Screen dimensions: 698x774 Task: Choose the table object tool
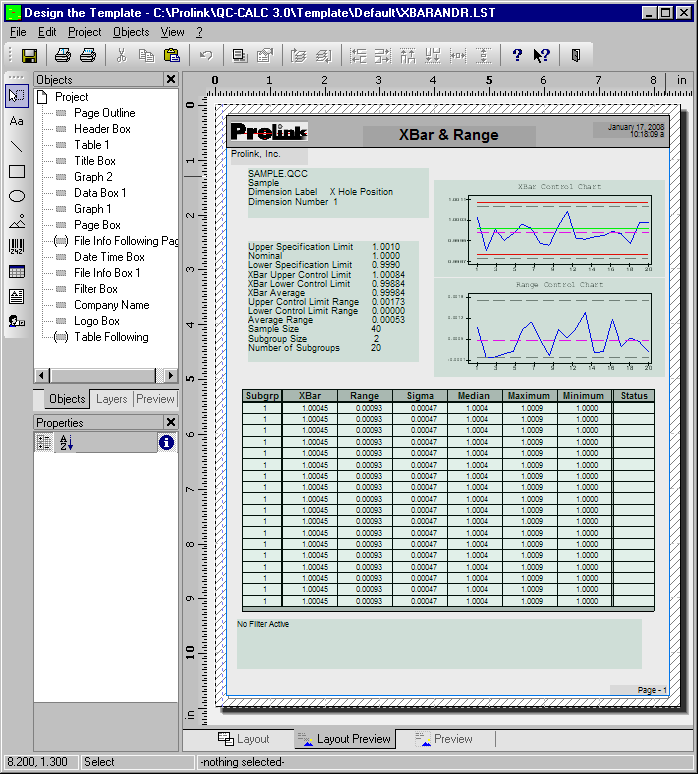(17, 271)
